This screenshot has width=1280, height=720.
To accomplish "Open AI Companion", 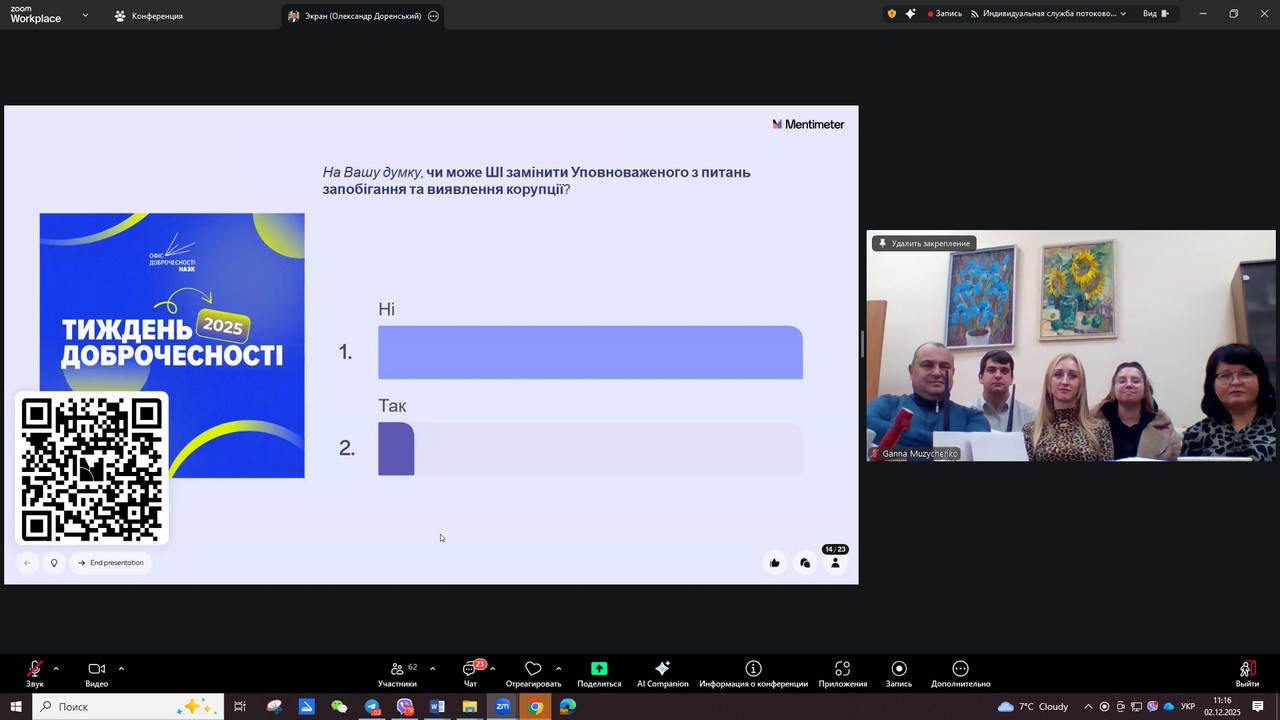I will [x=662, y=669].
